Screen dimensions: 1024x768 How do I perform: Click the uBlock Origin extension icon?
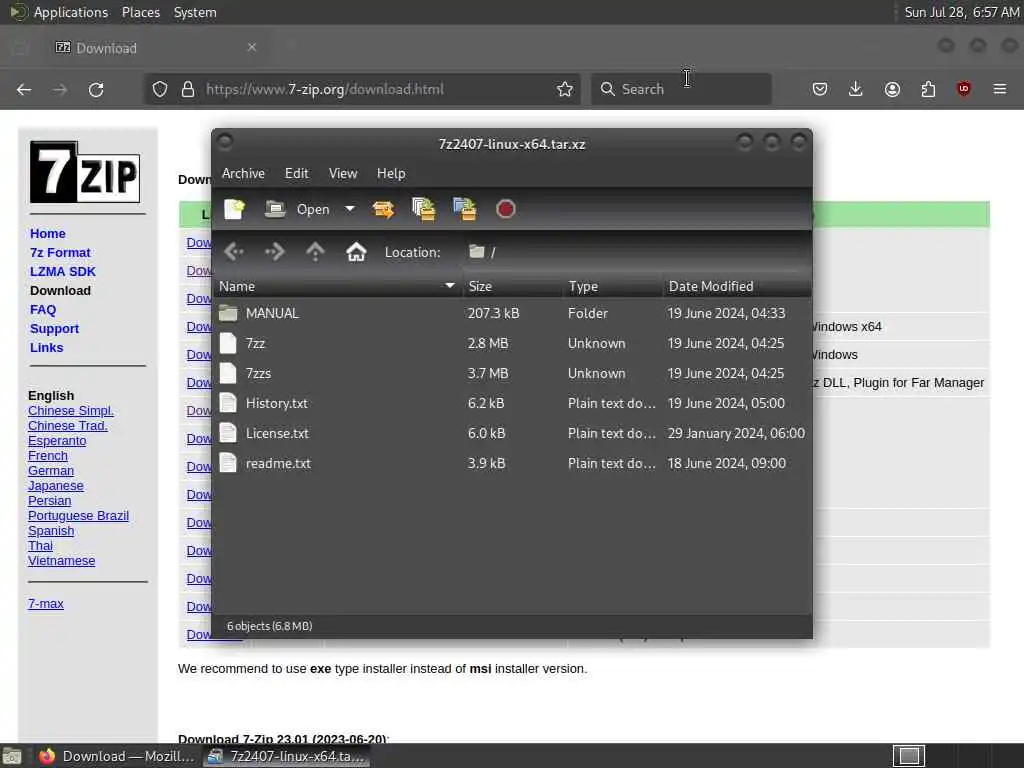(964, 89)
